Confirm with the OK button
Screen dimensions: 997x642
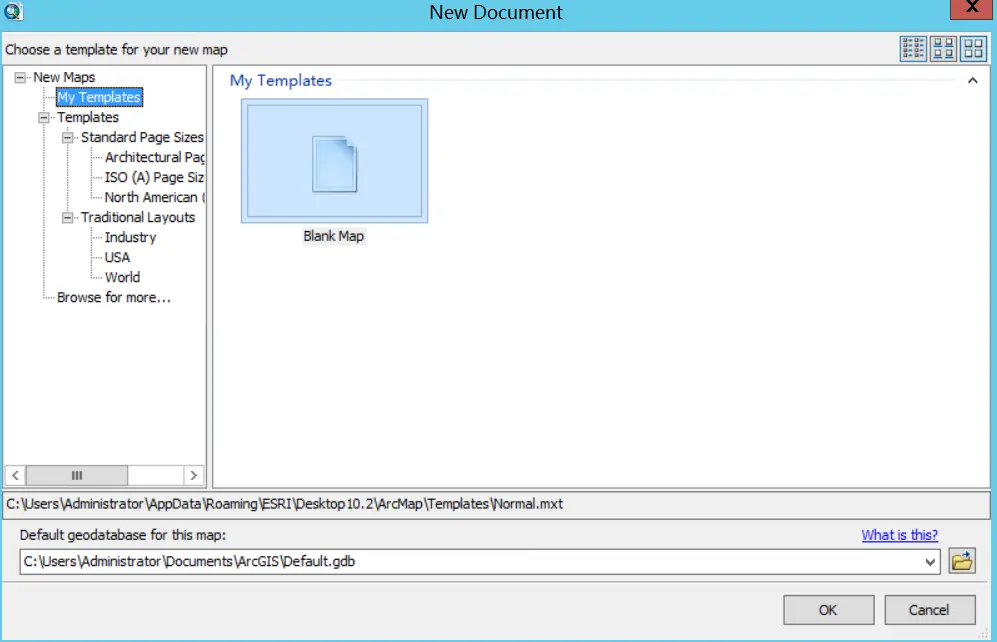[x=829, y=610]
